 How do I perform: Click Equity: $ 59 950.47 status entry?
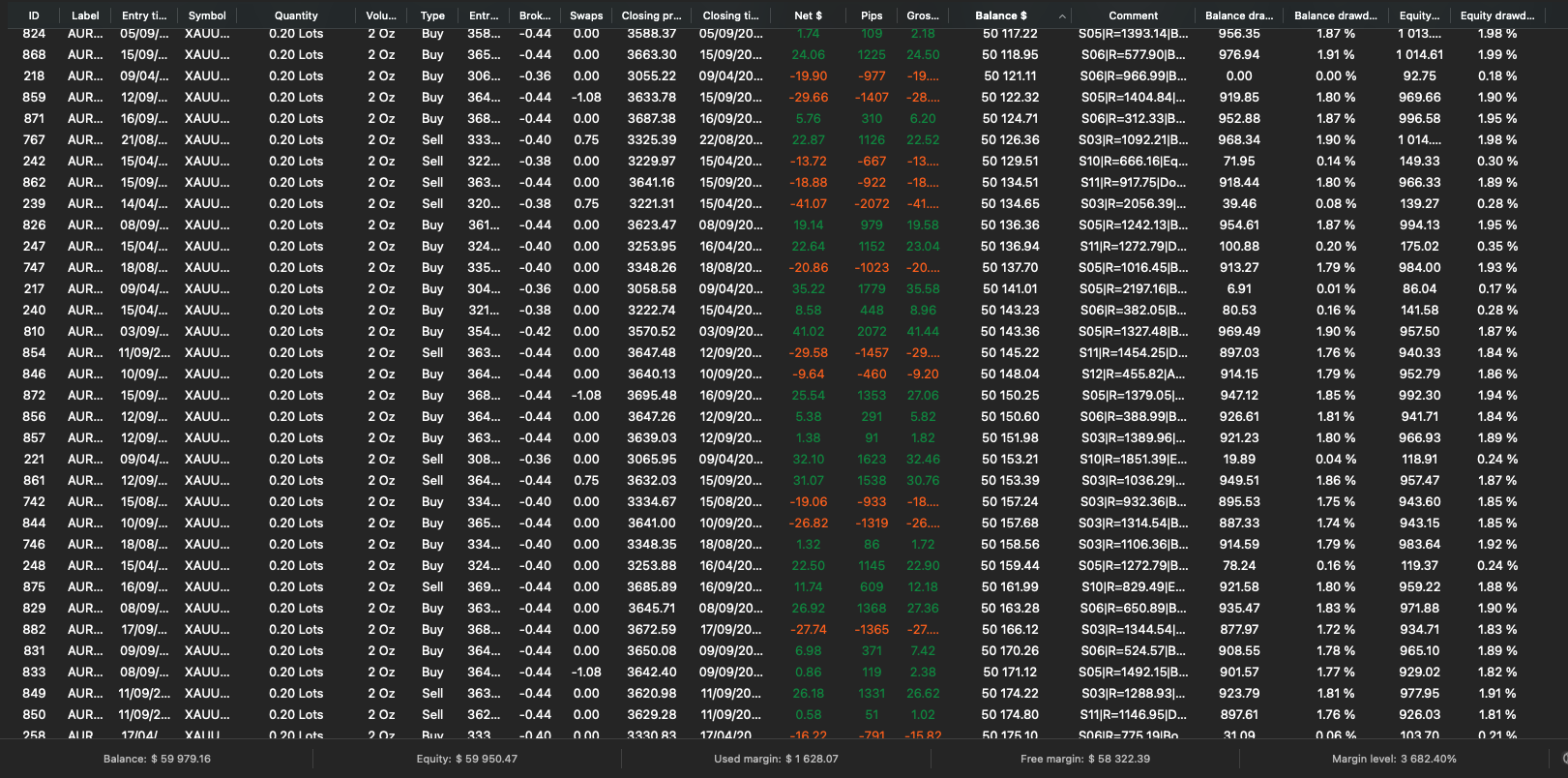pyautogui.click(x=467, y=759)
